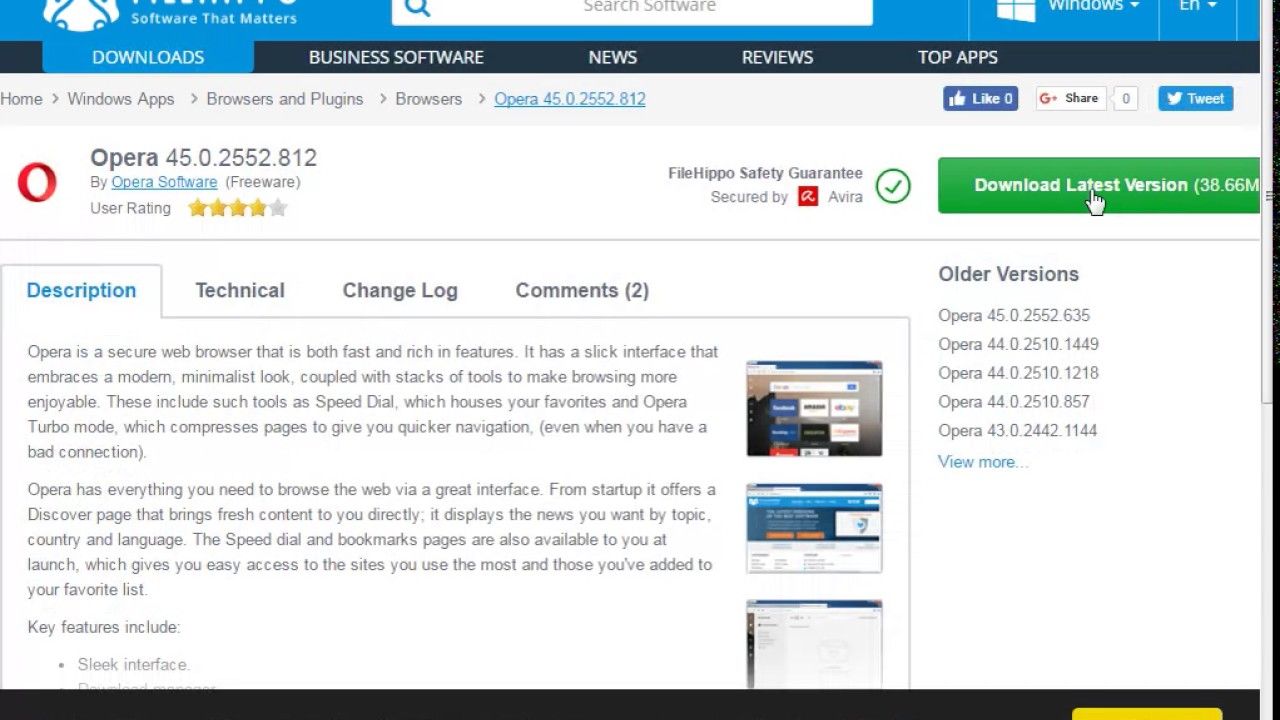Click the Windows logo icon in header

(x=1015, y=9)
